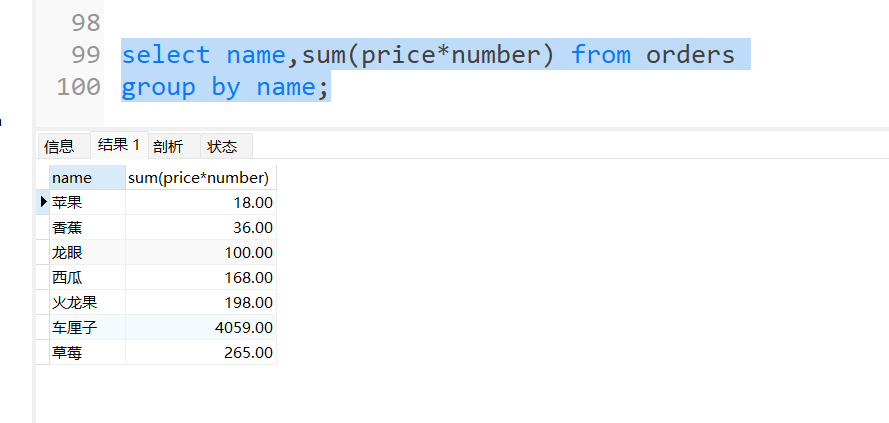Click line number 100 in editor gutter
This screenshot has width=889, height=423.
79,87
